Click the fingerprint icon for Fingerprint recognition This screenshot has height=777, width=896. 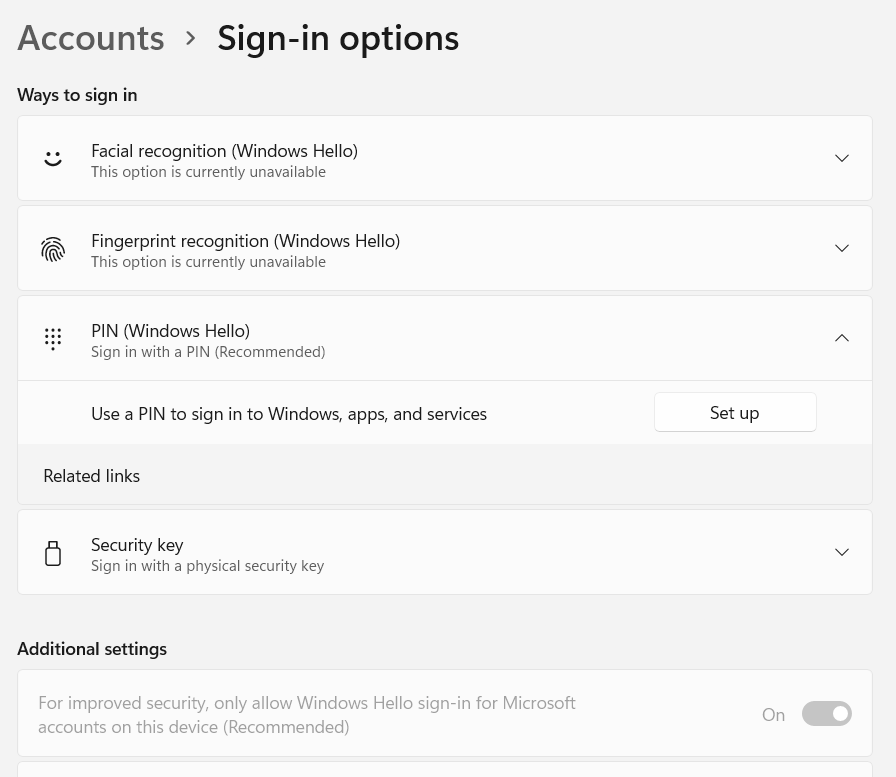(x=53, y=249)
